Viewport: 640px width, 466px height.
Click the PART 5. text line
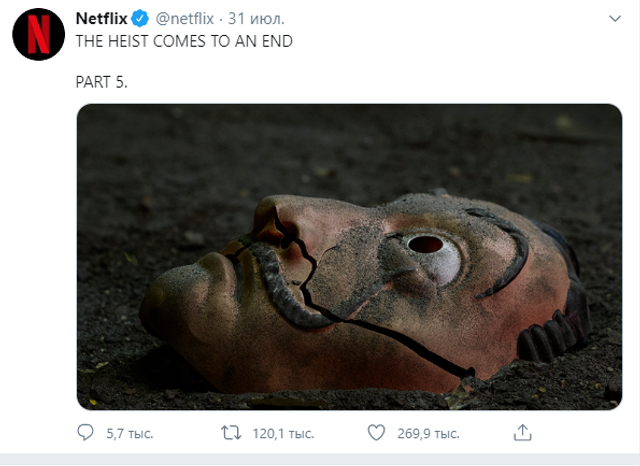101,81
